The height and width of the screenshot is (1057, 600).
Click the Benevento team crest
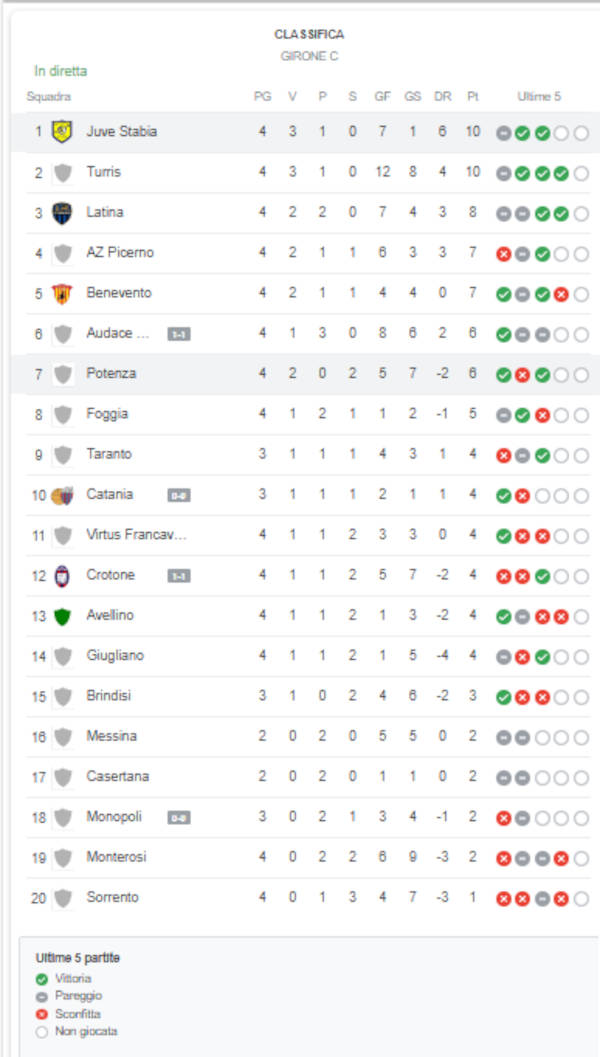coord(63,293)
